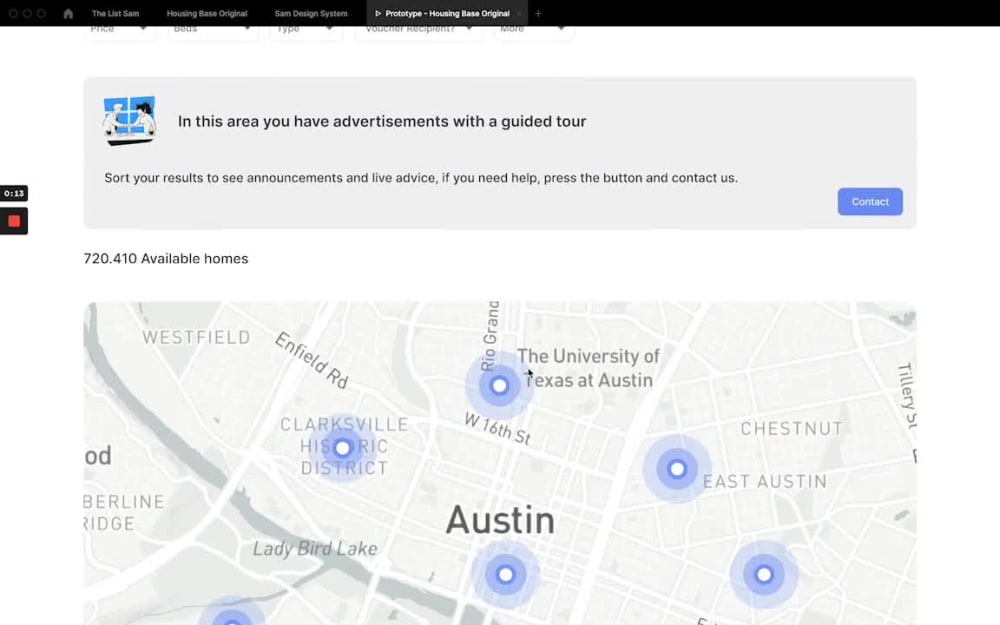This screenshot has width=1000, height=625.
Task: Click the Lady Bird Lake map label
Action: pyautogui.click(x=315, y=548)
